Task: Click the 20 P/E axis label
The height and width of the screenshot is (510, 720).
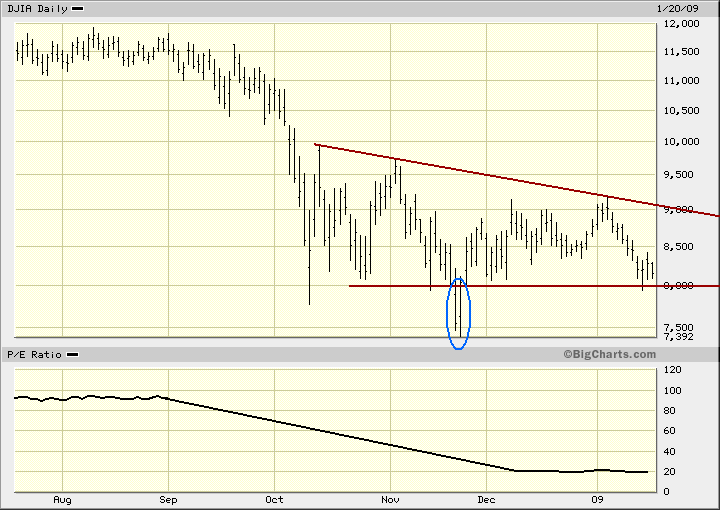Action: click(670, 472)
